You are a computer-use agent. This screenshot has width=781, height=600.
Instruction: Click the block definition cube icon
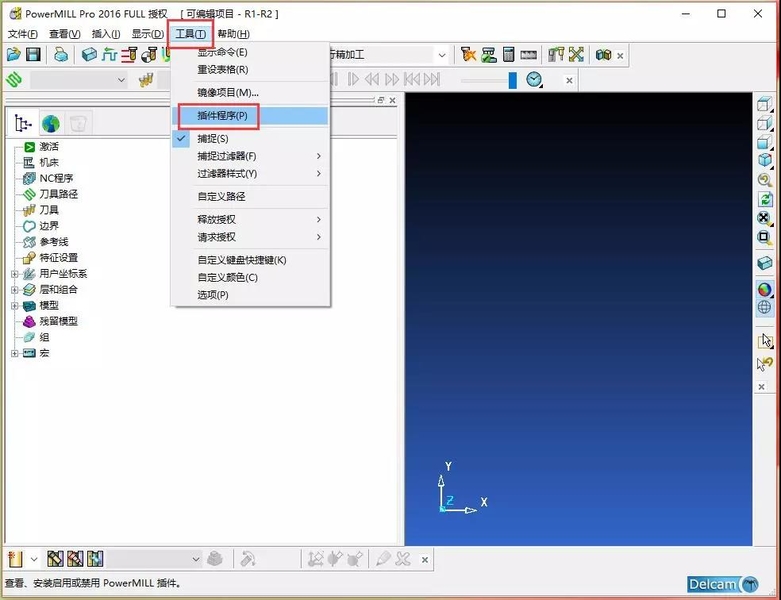coord(89,54)
